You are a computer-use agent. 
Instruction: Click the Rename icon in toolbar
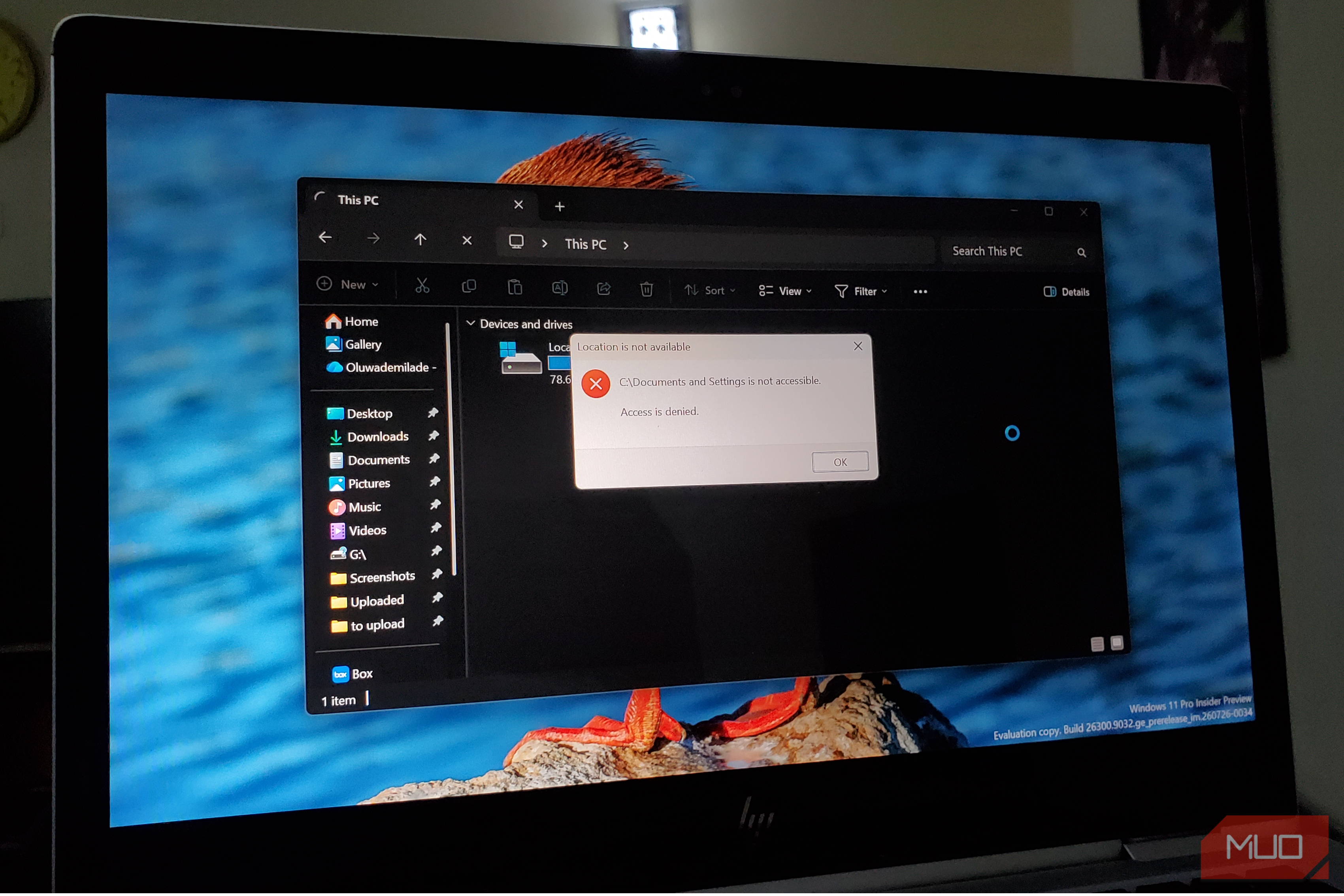(x=559, y=288)
